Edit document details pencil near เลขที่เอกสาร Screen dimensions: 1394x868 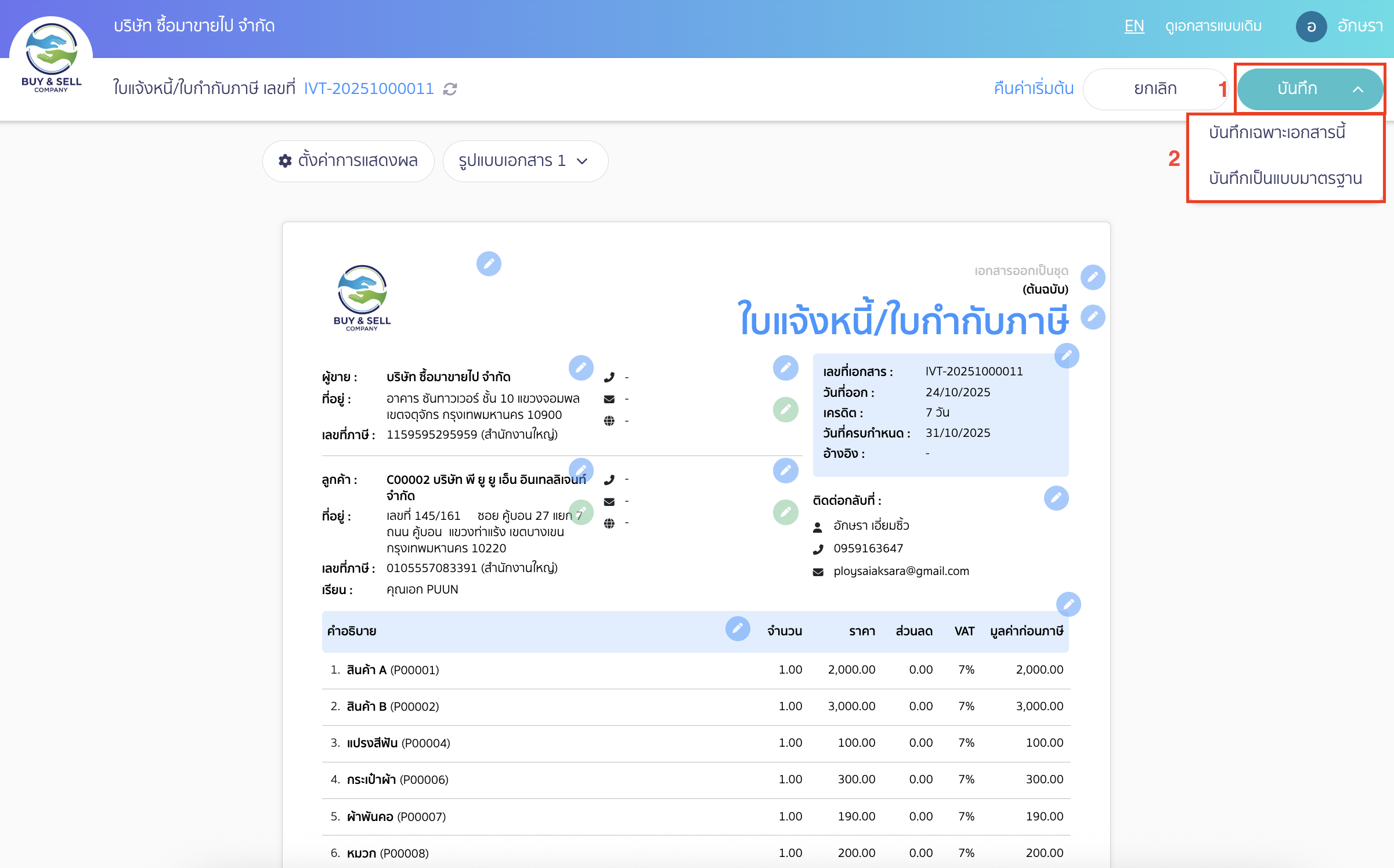tap(1067, 356)
